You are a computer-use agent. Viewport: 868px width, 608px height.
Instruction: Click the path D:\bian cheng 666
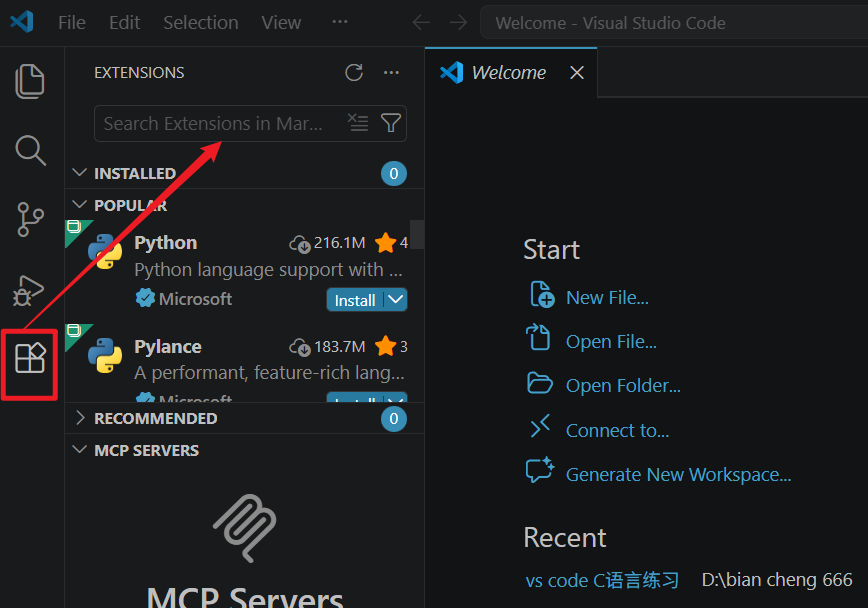777,580
